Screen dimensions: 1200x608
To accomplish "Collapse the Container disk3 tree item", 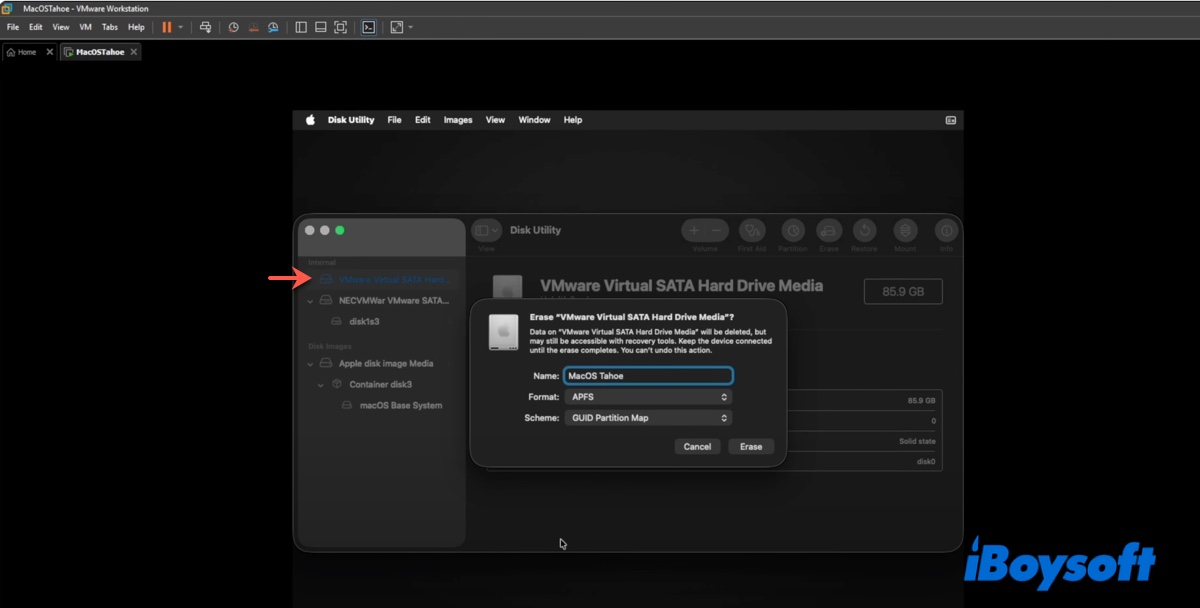I will click(321, 384).
